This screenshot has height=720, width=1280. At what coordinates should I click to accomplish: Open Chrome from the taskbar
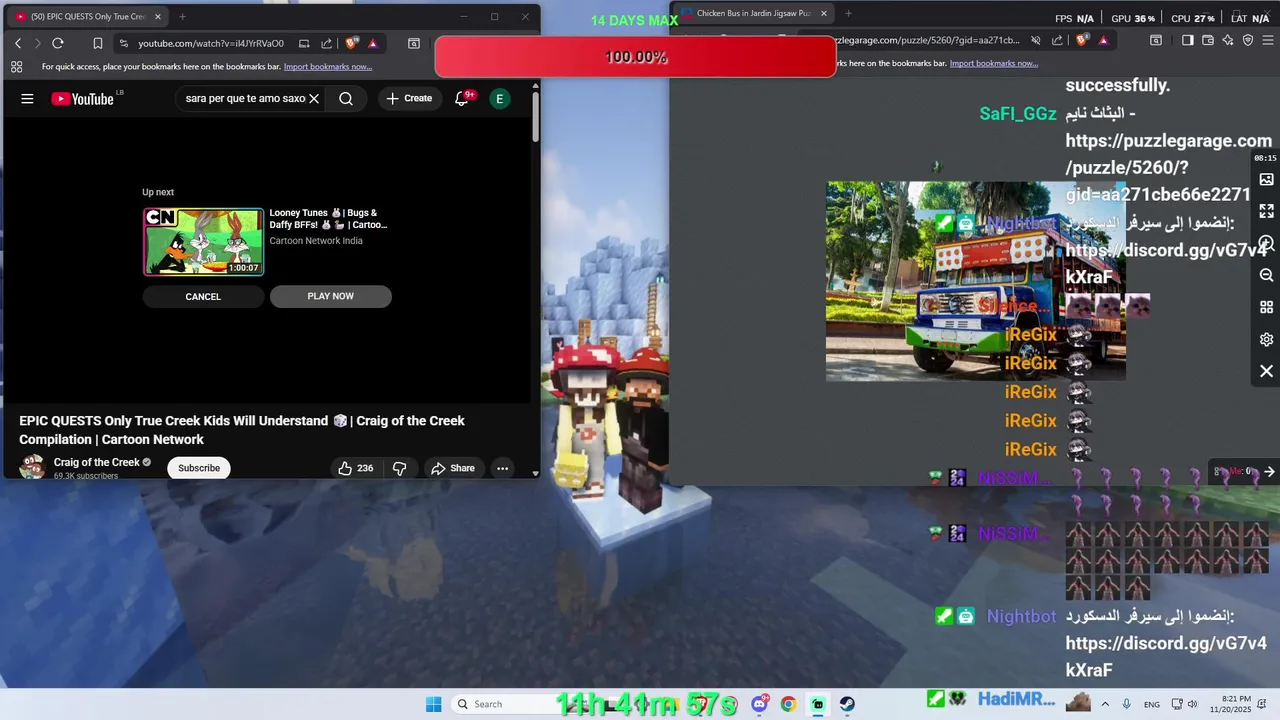pos(788,704)
